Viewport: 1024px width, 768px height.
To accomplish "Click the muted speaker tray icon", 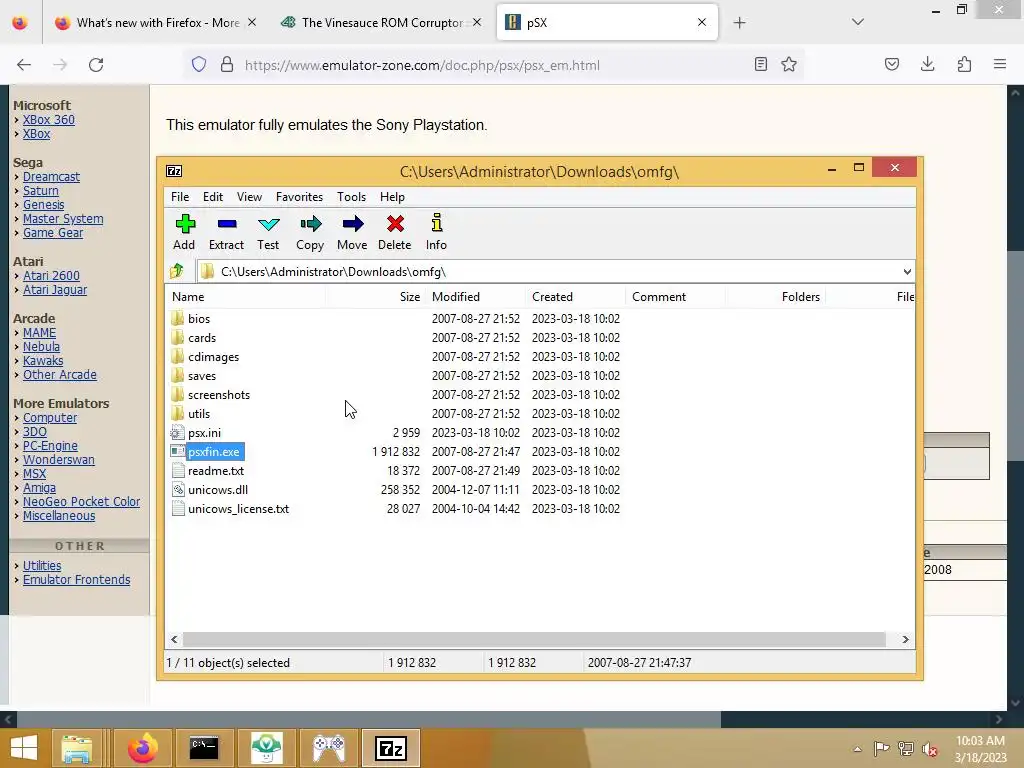I will (929, 749).
